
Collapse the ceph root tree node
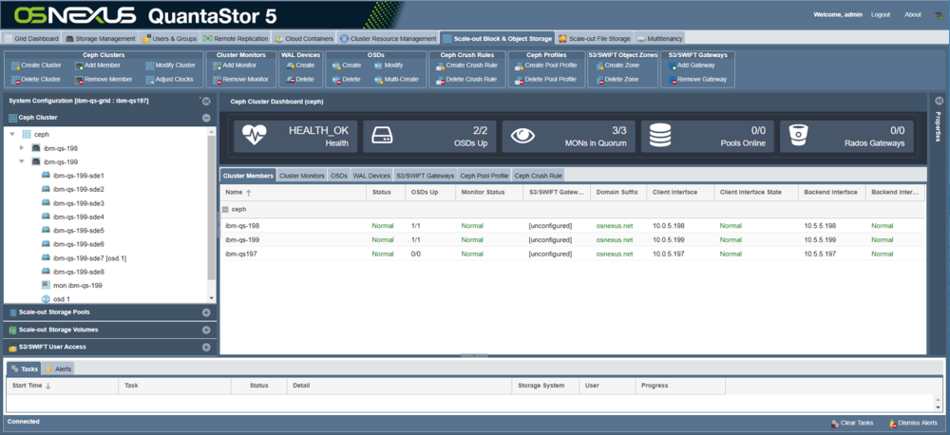[x=12, y=134]
